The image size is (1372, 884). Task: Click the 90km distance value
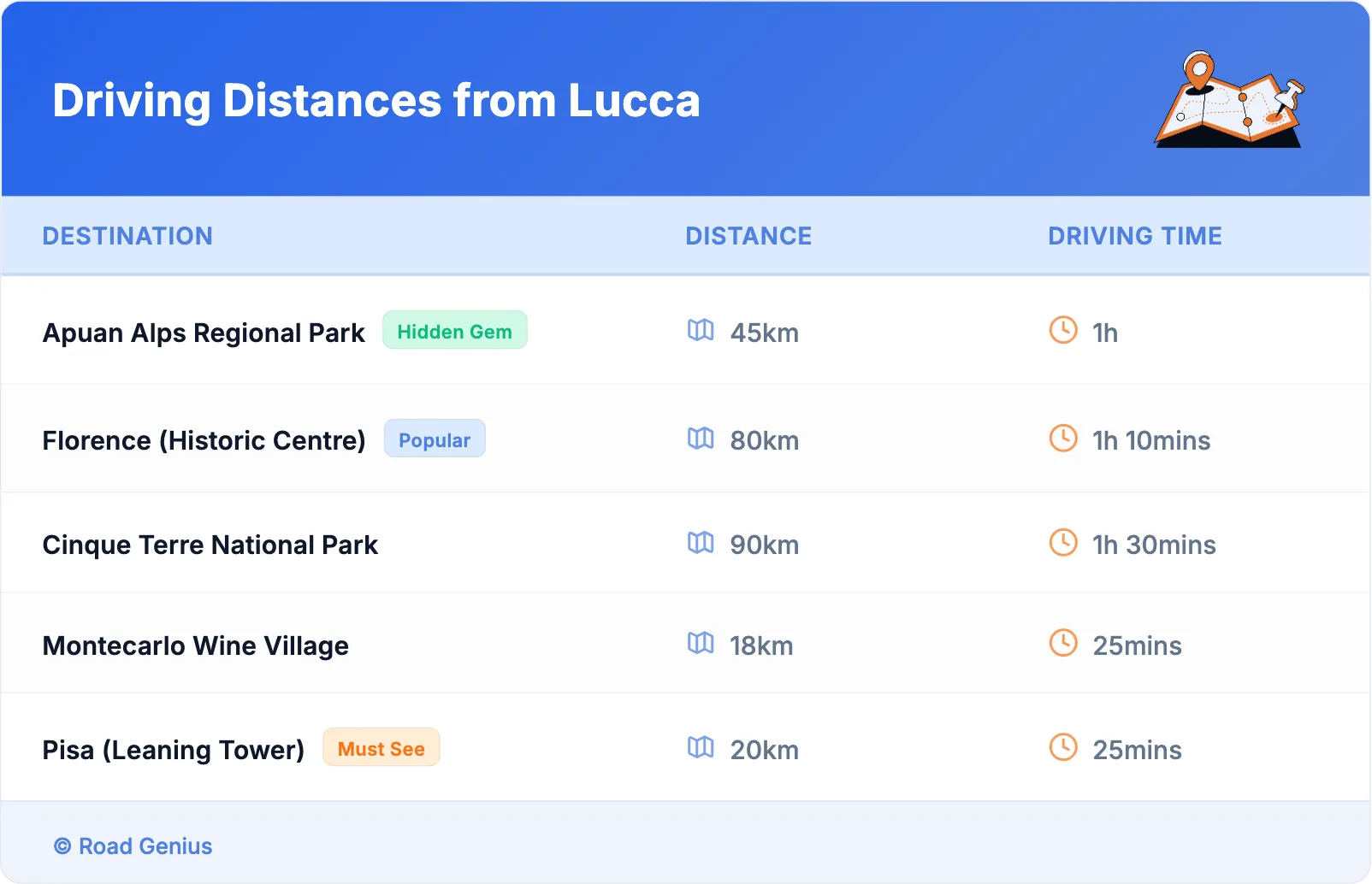coord(765,545)
